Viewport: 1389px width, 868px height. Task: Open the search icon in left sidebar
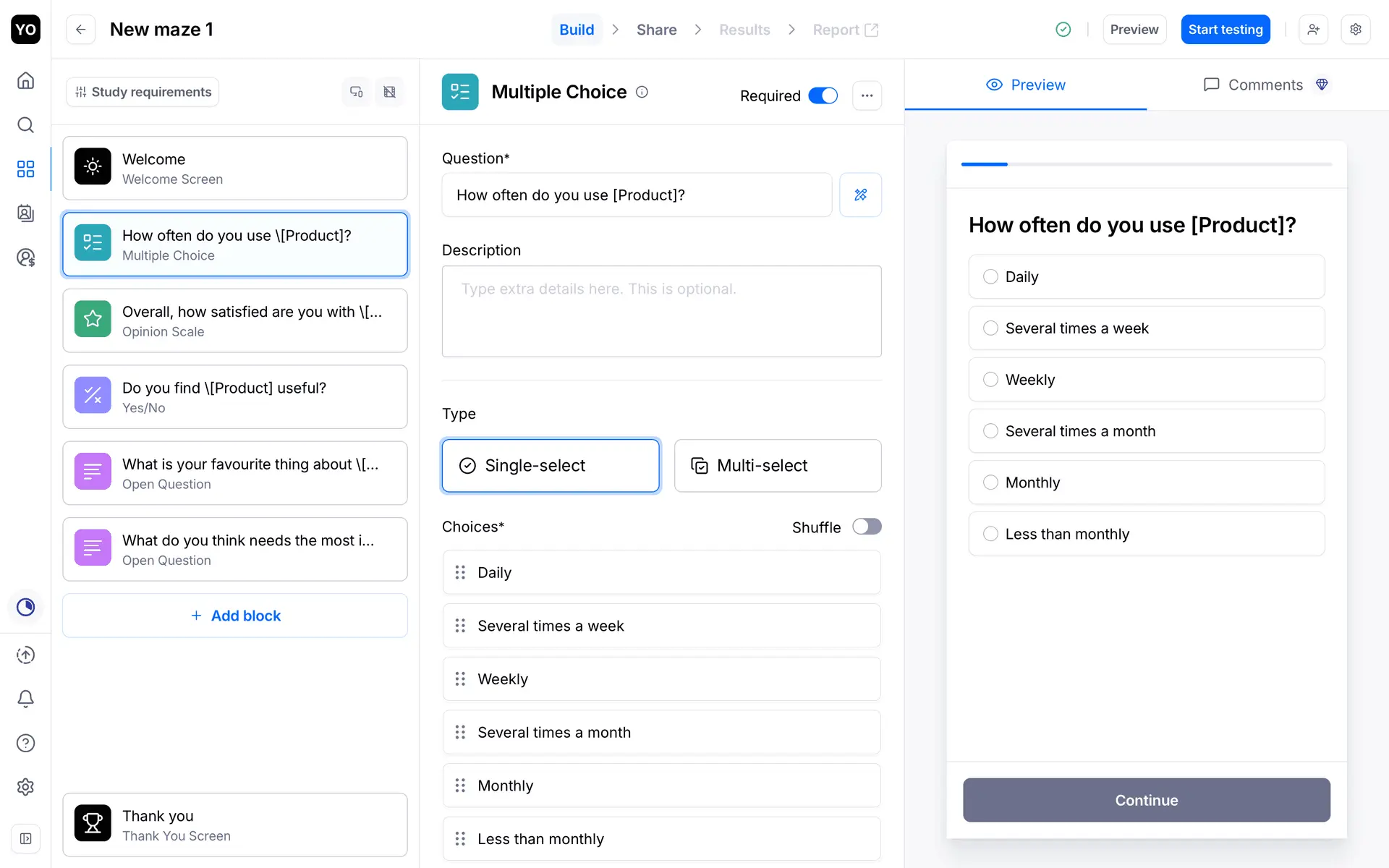[25, 124]
